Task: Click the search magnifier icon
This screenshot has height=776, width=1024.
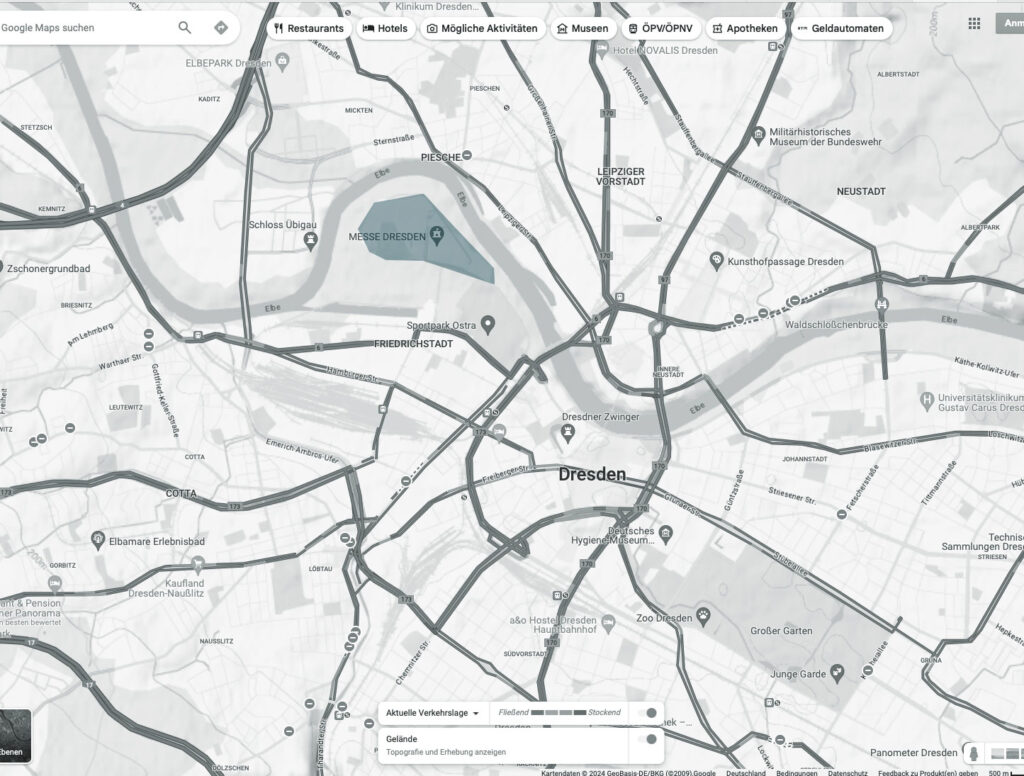Action: [x=185, y=28]
